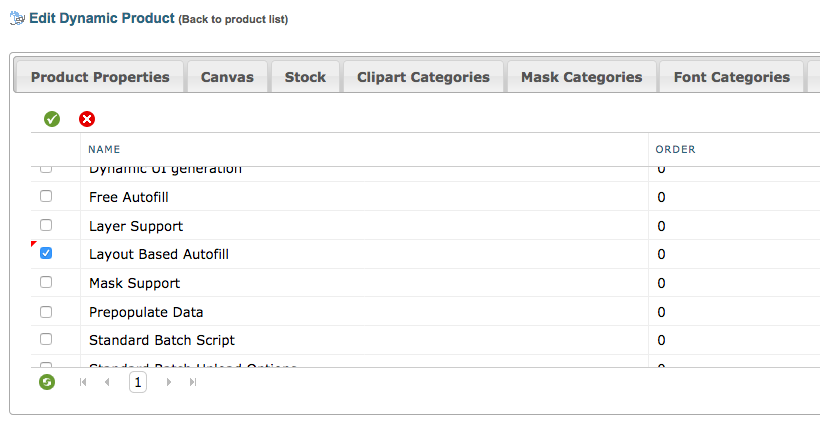Viewport: 820px width, 438px height.
Task: Go to the last page arrow
Action: tap(192, 382)
